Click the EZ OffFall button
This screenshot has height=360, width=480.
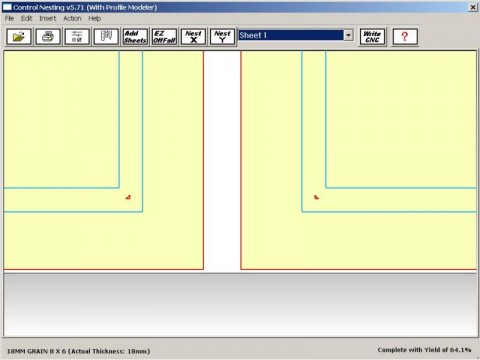164,36
